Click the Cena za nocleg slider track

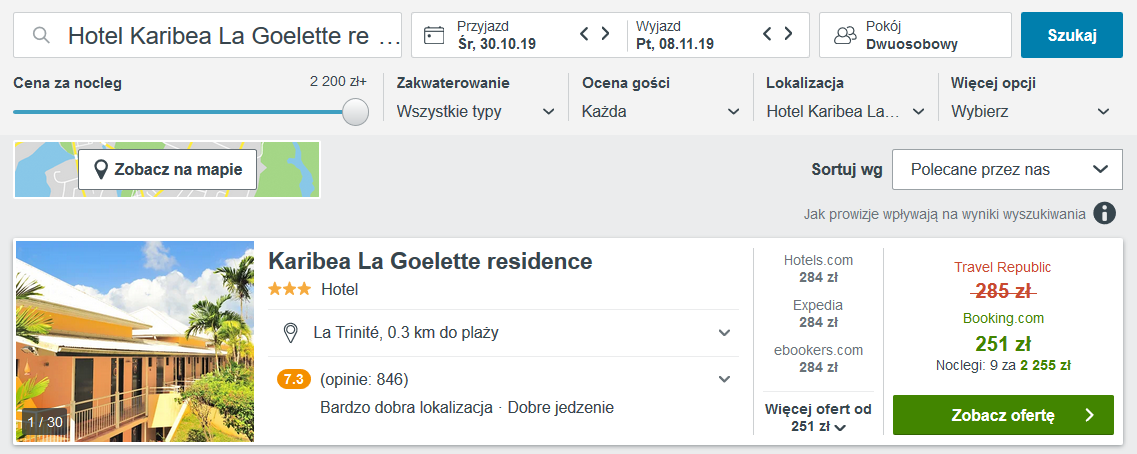pos(178,112)
